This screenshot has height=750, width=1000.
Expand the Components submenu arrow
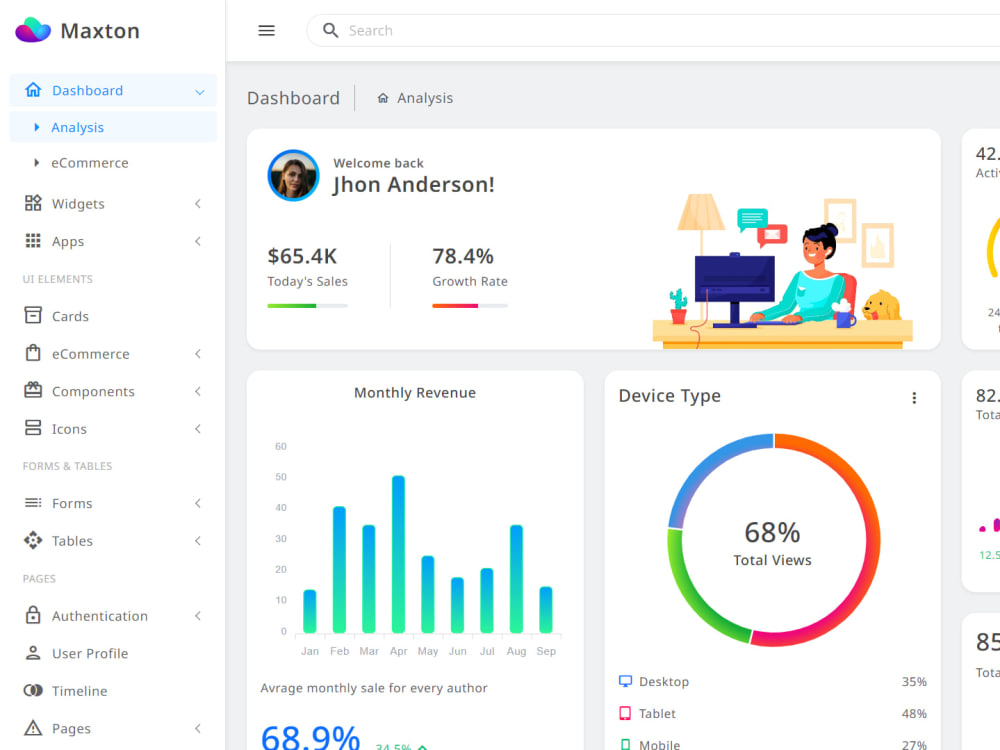pyautogui.click(x=198, y=391)
